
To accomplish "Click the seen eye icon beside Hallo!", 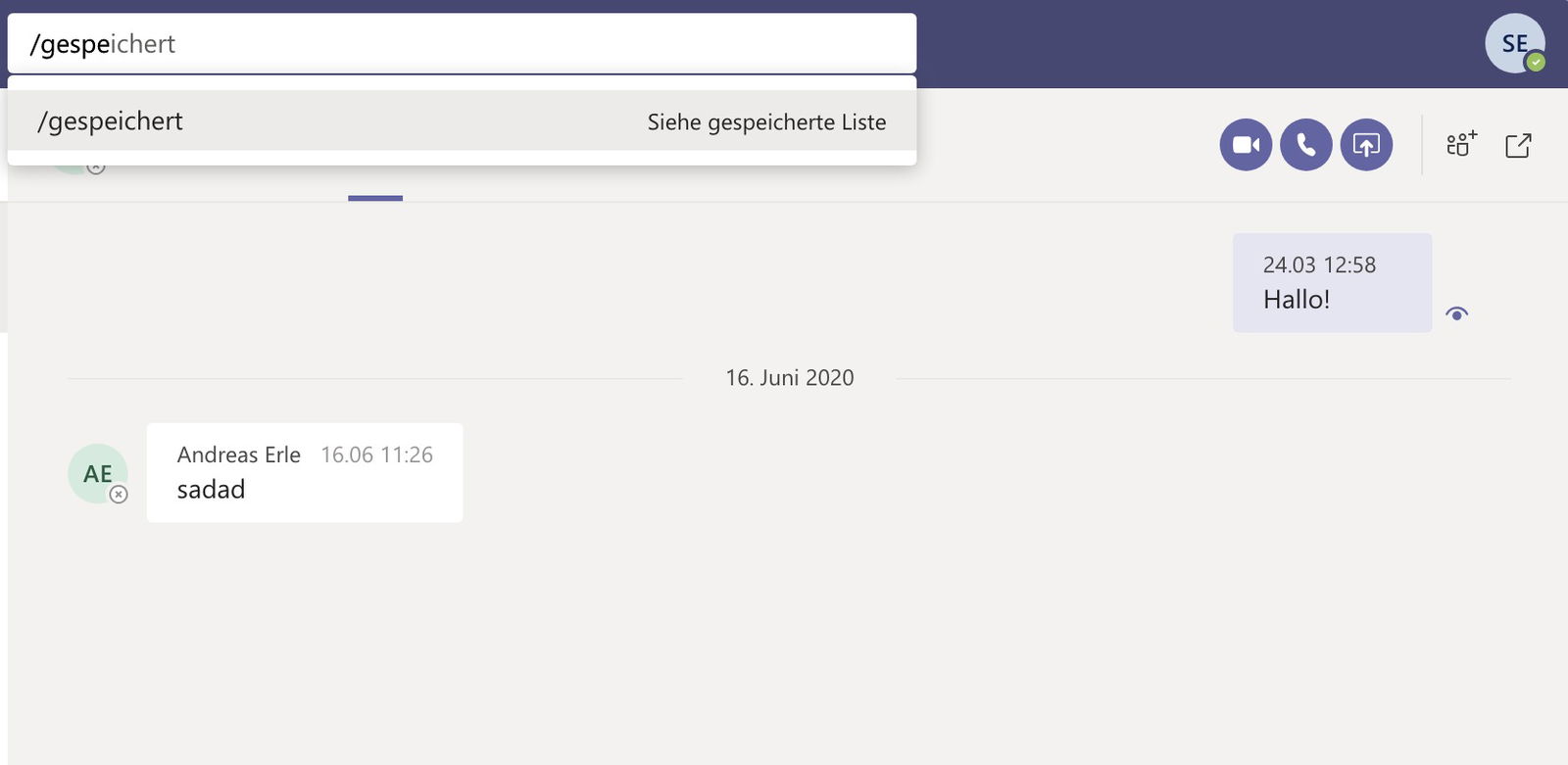I will (1457, 313).
